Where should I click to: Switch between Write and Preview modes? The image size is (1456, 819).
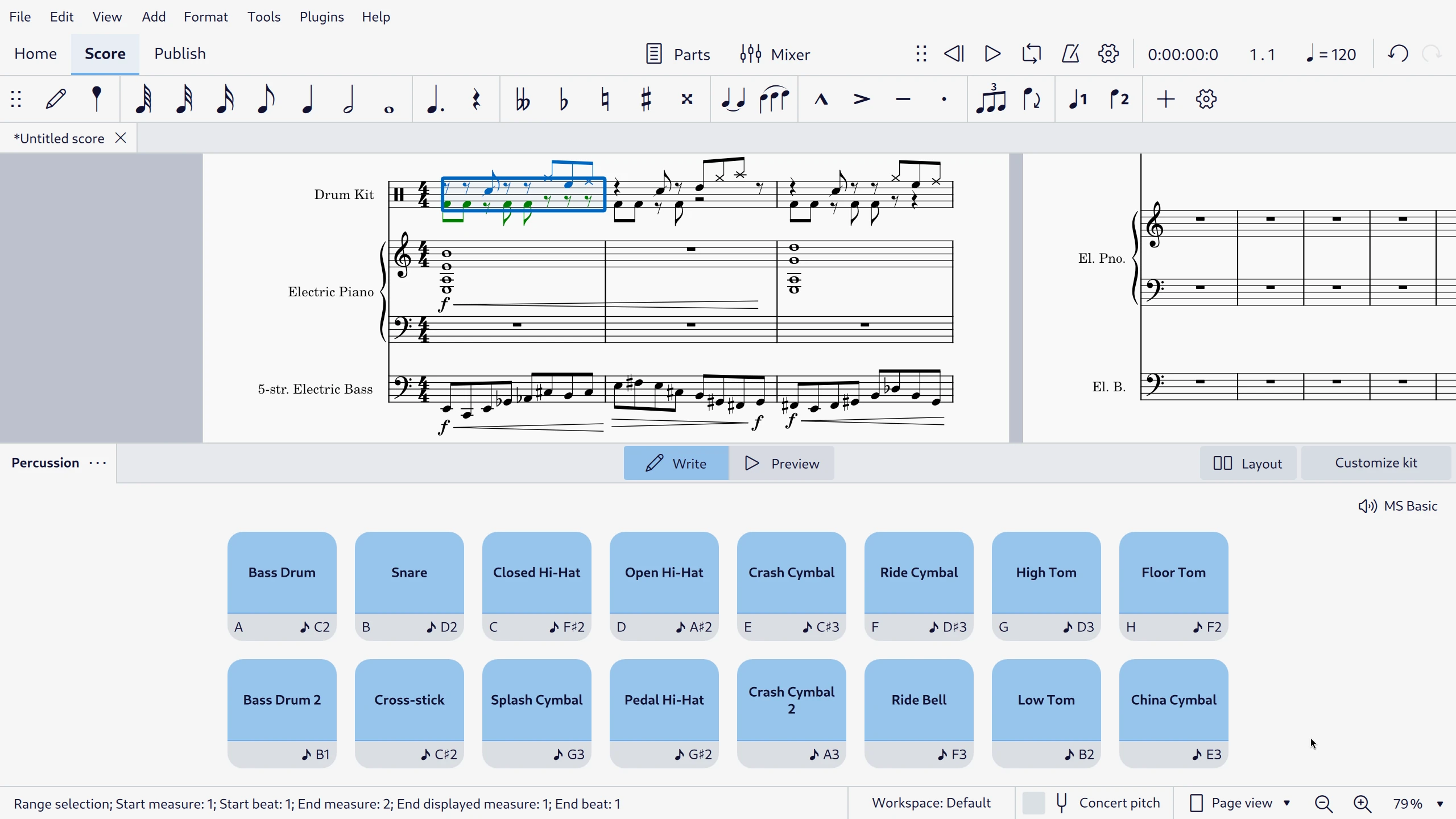785,463
